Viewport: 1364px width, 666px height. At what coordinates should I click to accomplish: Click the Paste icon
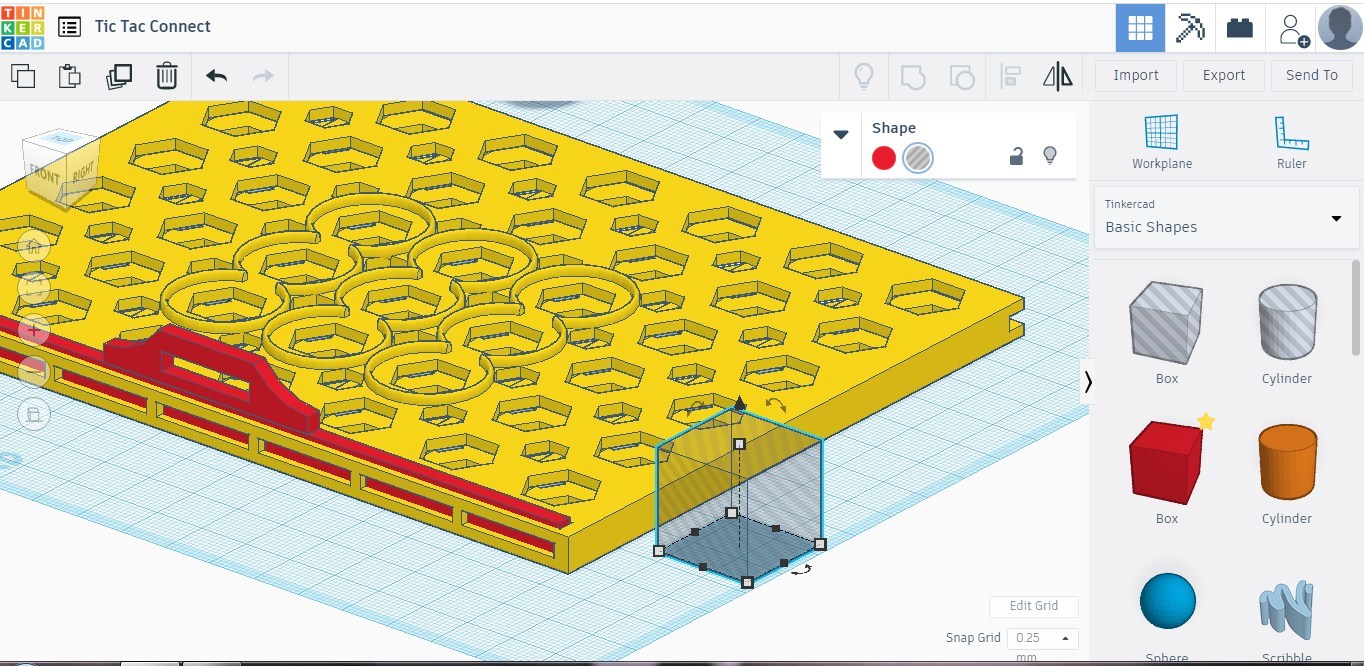coord(69,76)
